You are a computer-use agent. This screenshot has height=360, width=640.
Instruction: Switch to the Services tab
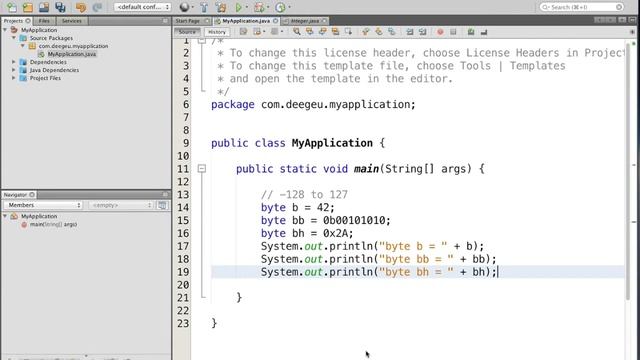tap(72, 21)
